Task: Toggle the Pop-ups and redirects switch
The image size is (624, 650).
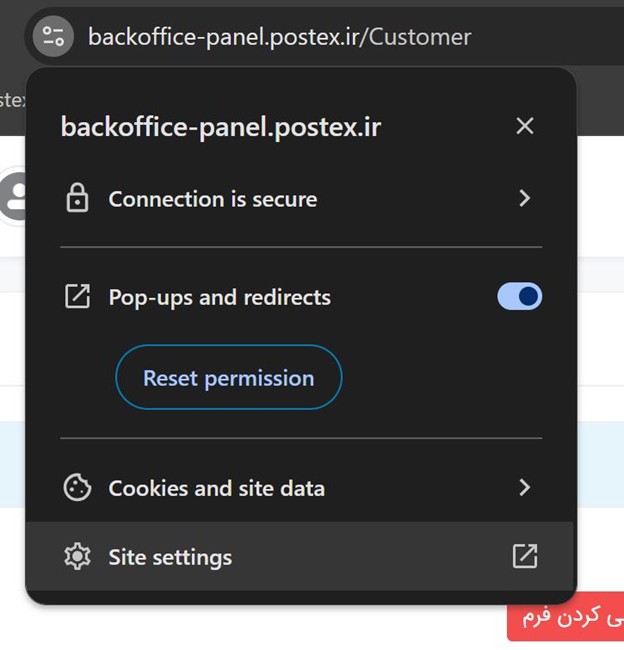Action: pyautogui.click(x=520, y=296)
